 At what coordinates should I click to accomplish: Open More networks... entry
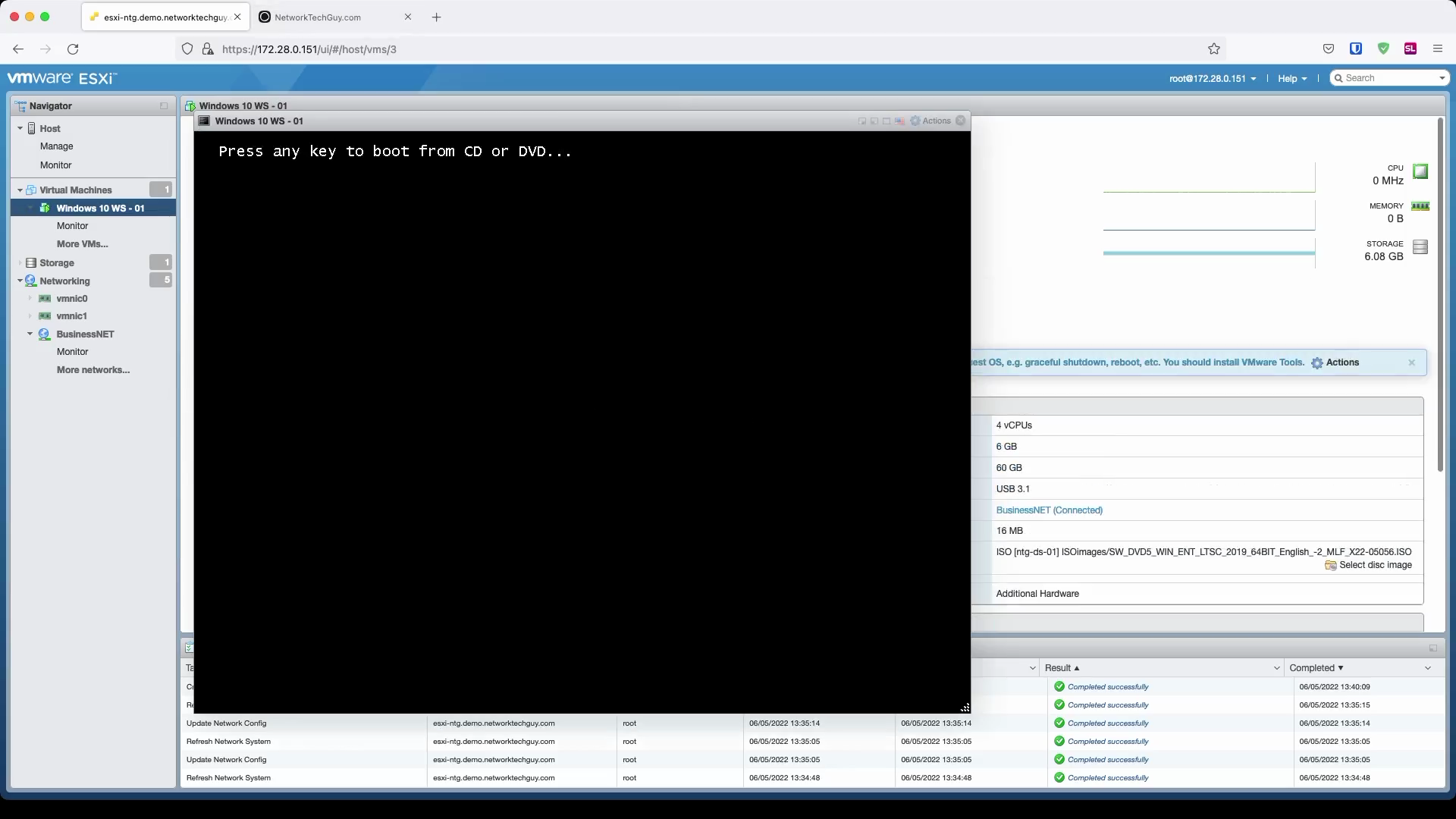tap(93, 370)
